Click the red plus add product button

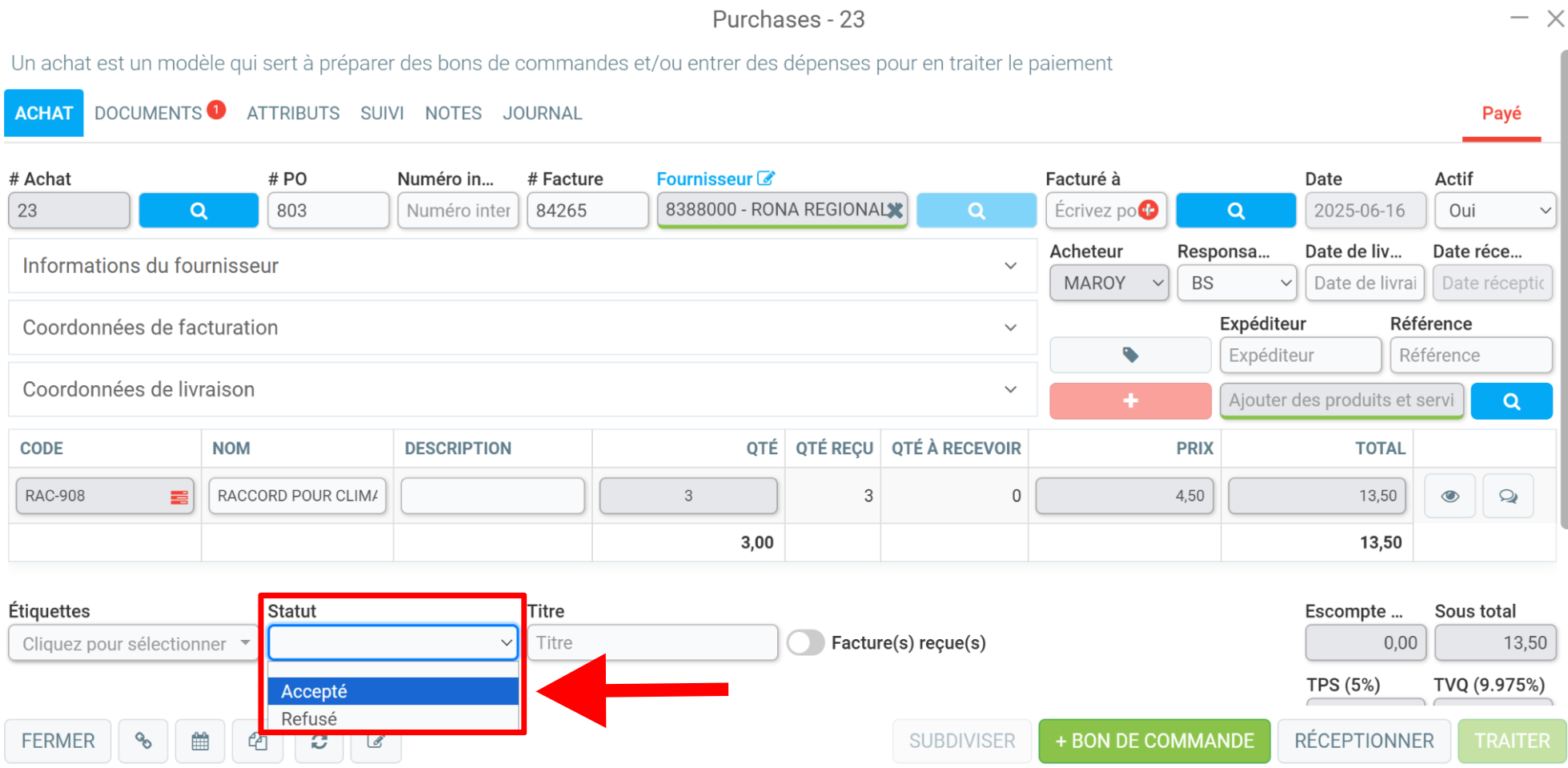point(1130,400)
